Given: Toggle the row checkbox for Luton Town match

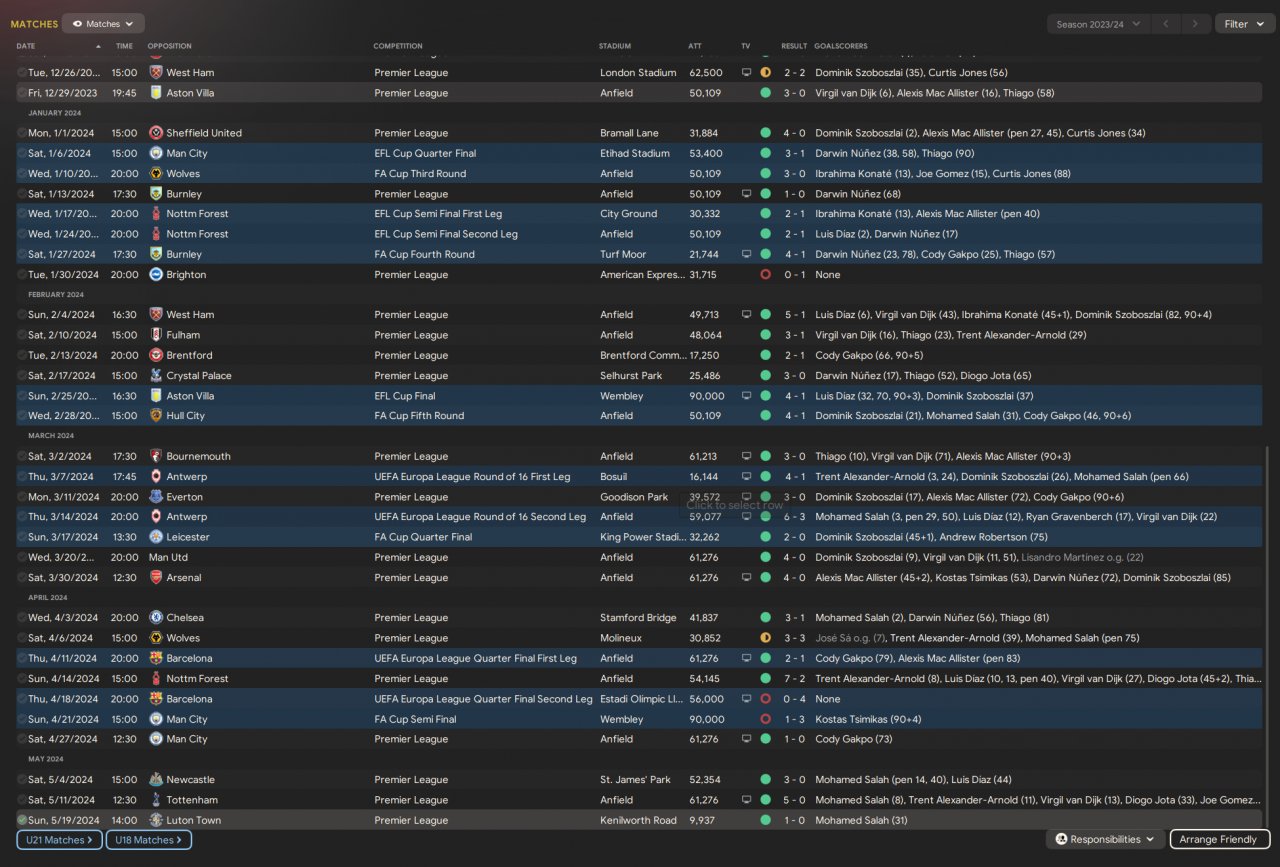Looking at the screenshot, I should pyautogui.click(x=22, y=820).
